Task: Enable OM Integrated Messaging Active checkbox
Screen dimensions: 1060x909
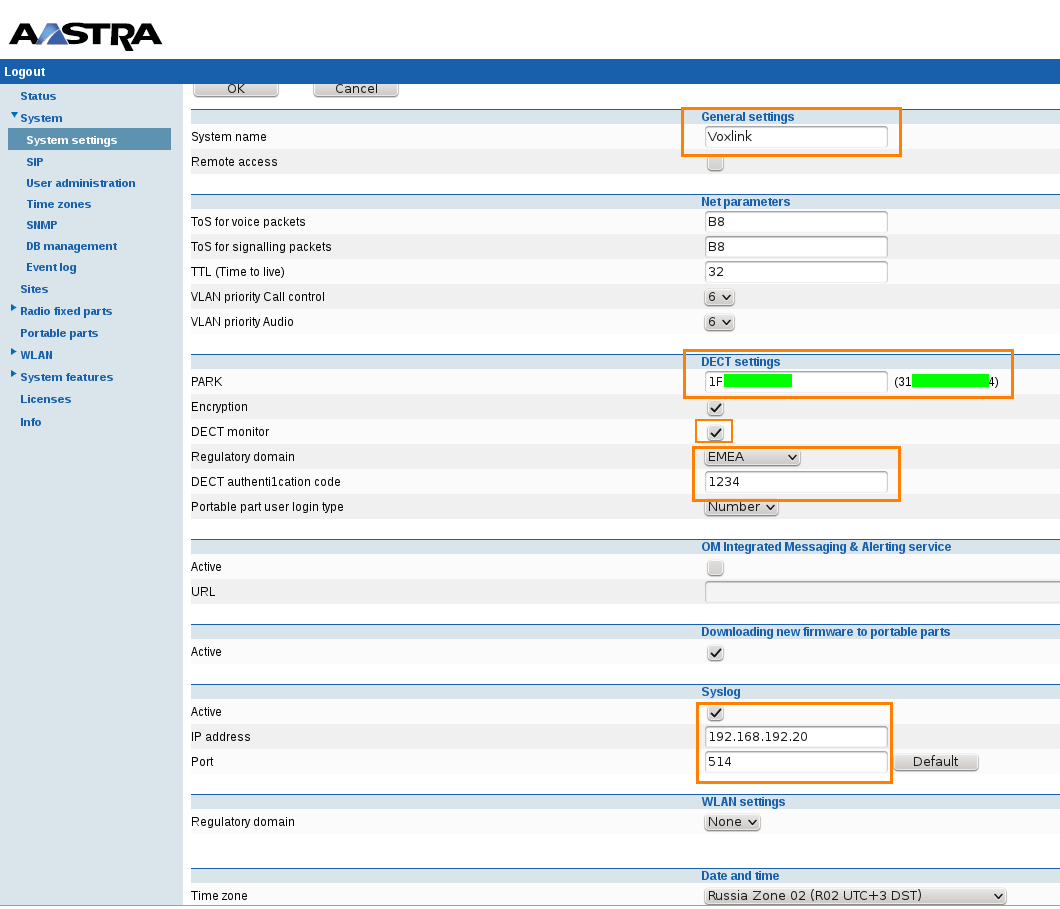Action: point(715,568)
